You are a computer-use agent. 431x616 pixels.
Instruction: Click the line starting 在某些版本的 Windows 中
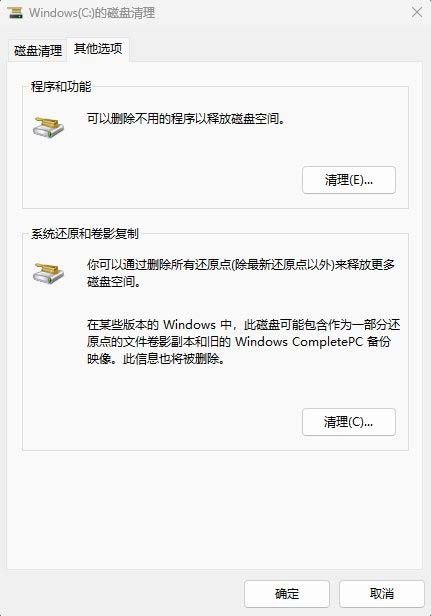point(243,325)
